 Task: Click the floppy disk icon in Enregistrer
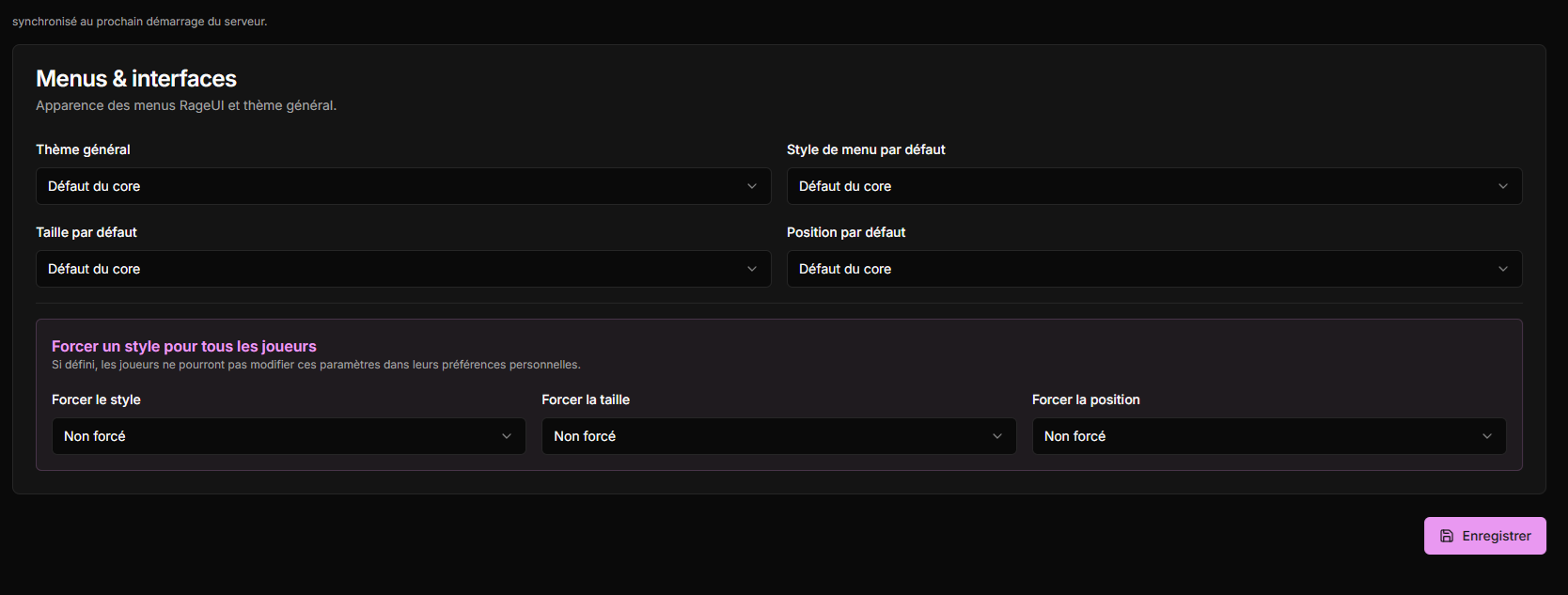(1447, 536)
